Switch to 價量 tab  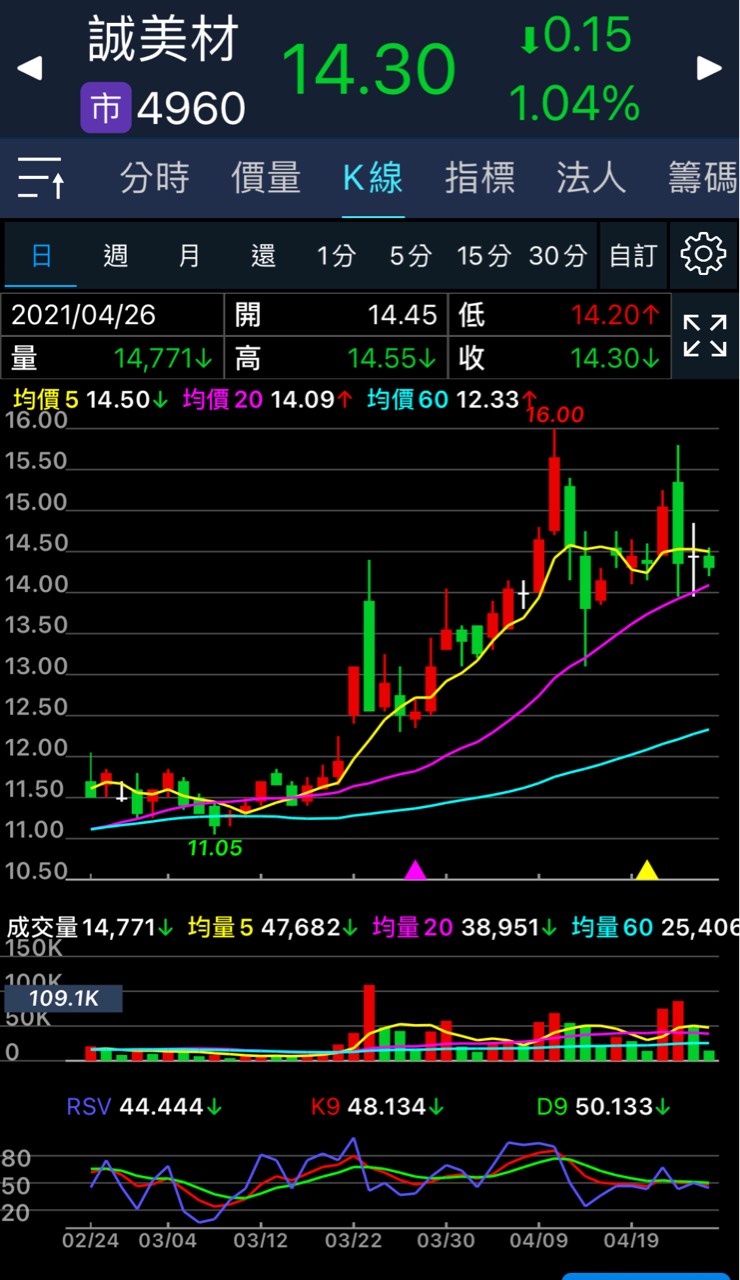pos(266,178)
